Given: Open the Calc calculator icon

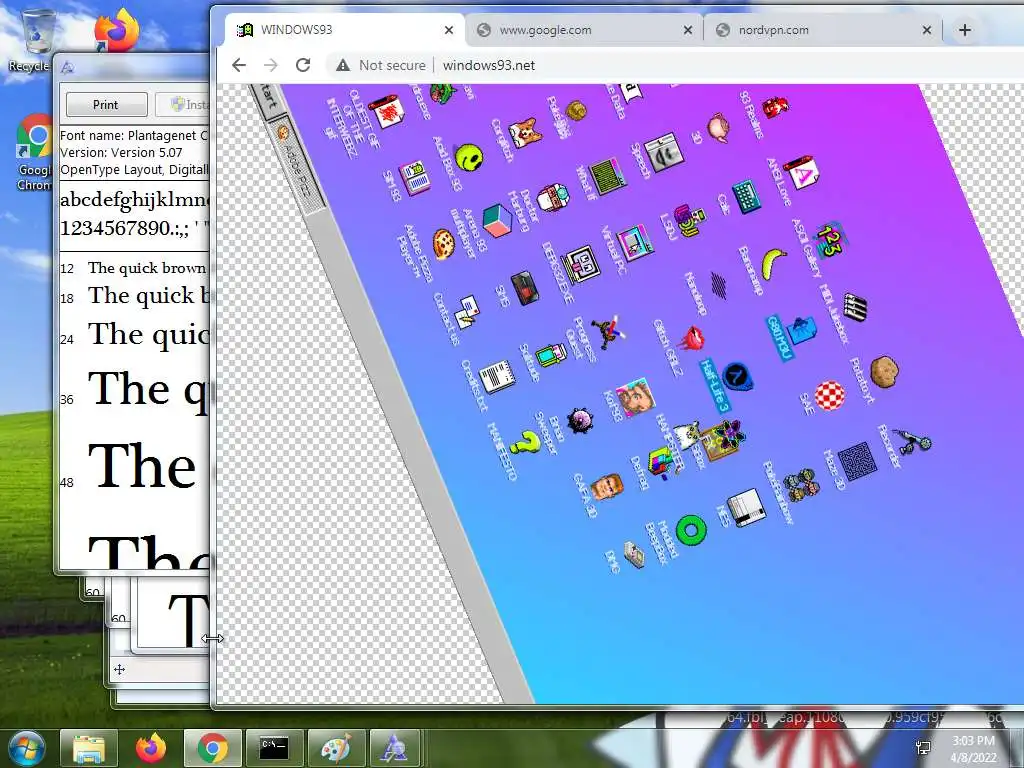Looking at the screenshot, I should coord(746,197).
